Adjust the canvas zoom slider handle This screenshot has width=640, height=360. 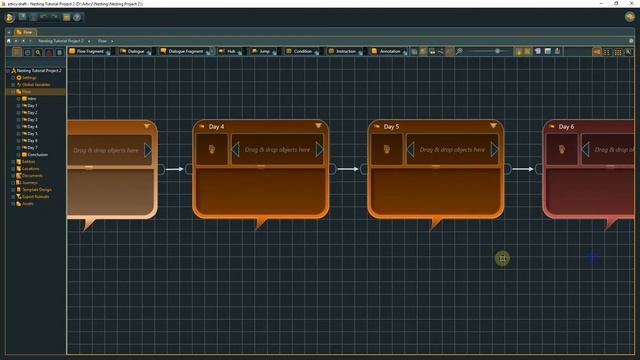pos(497,51)
